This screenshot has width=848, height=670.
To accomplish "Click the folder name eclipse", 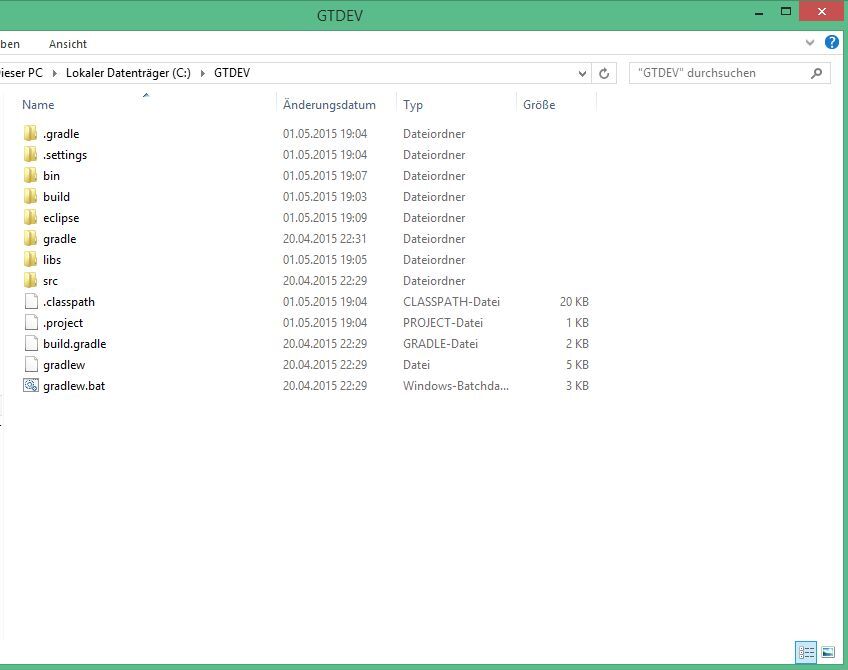I will [61, 218].
